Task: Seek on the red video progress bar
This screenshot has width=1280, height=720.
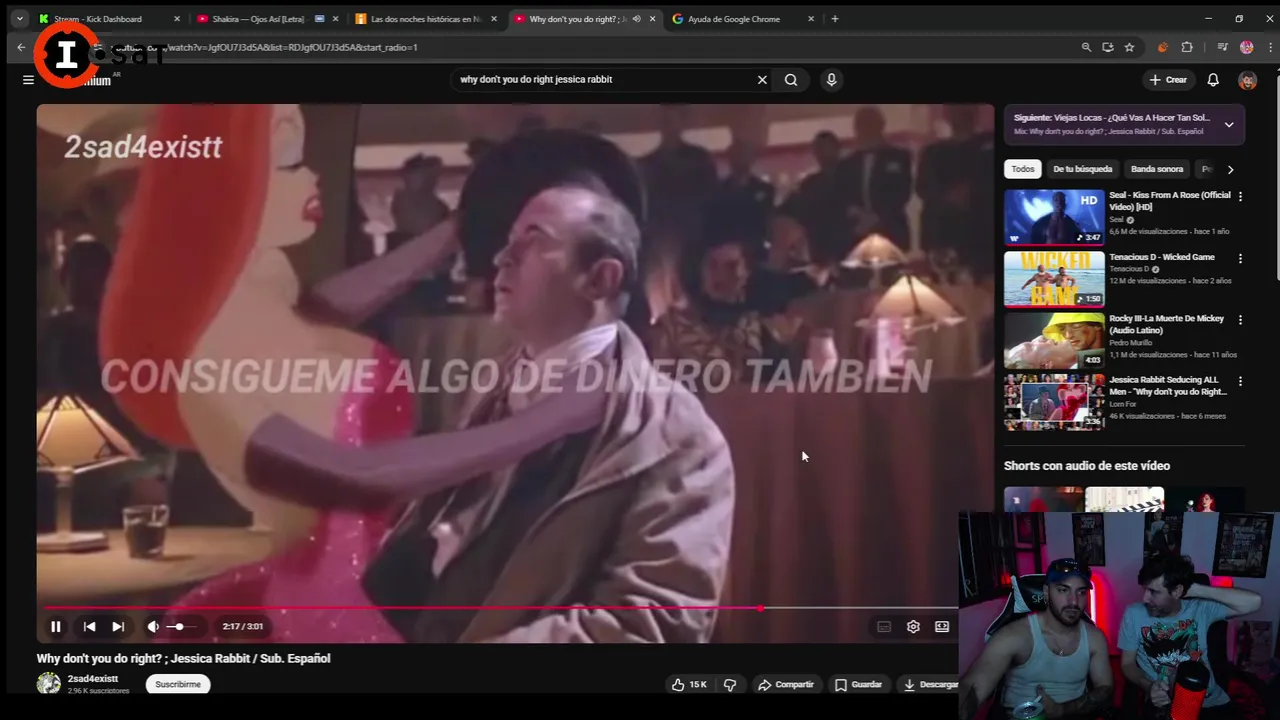Action: click(x=500, y=608)
